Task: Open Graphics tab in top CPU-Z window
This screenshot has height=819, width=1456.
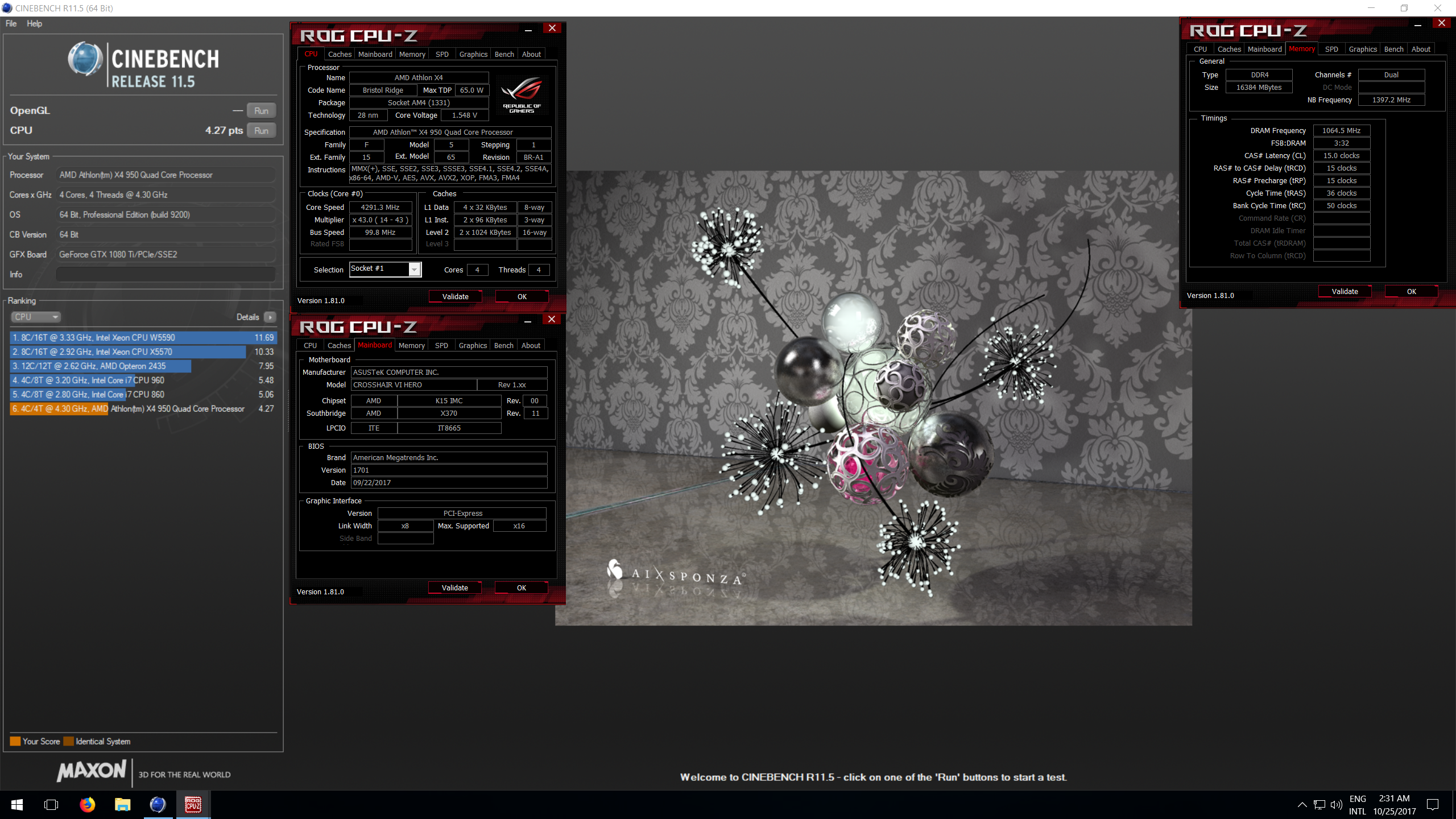Action: point(473,54)
